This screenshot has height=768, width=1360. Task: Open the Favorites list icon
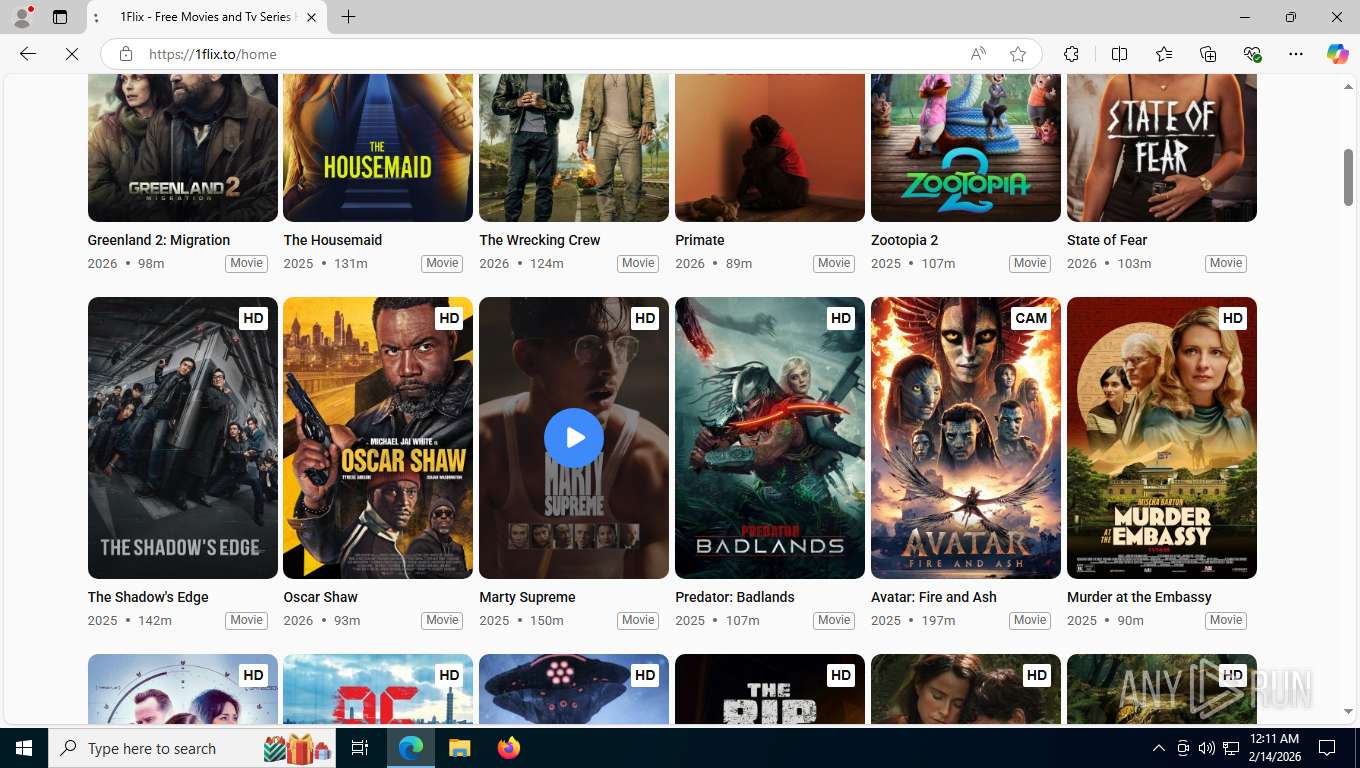click(x=1164, y=54)
